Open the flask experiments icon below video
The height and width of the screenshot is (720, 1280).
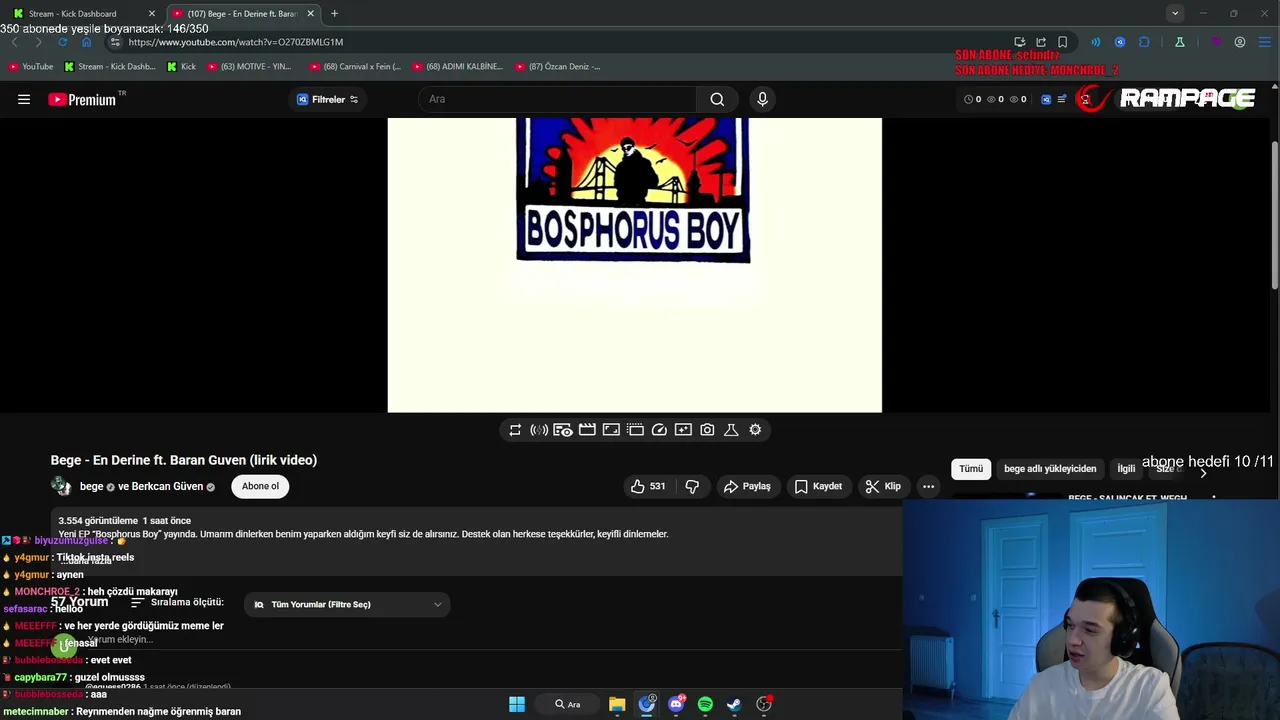click(x=731, y=430)
